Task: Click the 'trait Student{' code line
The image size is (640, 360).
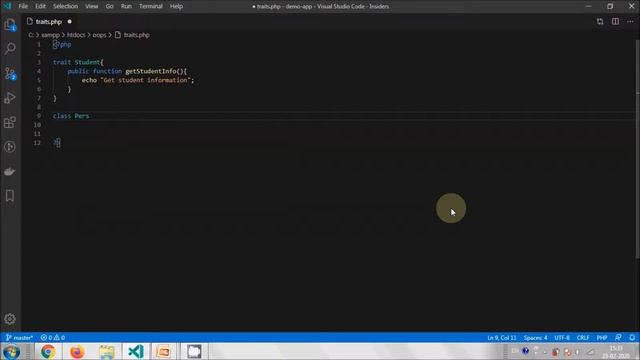Action: (78, 62)
